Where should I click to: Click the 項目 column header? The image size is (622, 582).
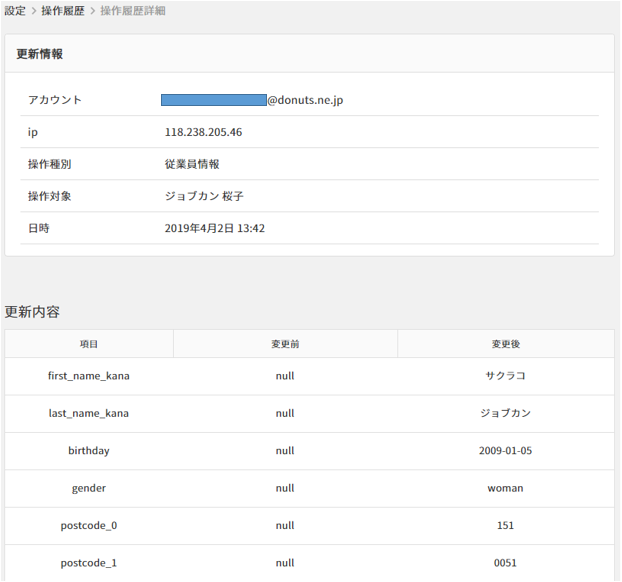89,344
